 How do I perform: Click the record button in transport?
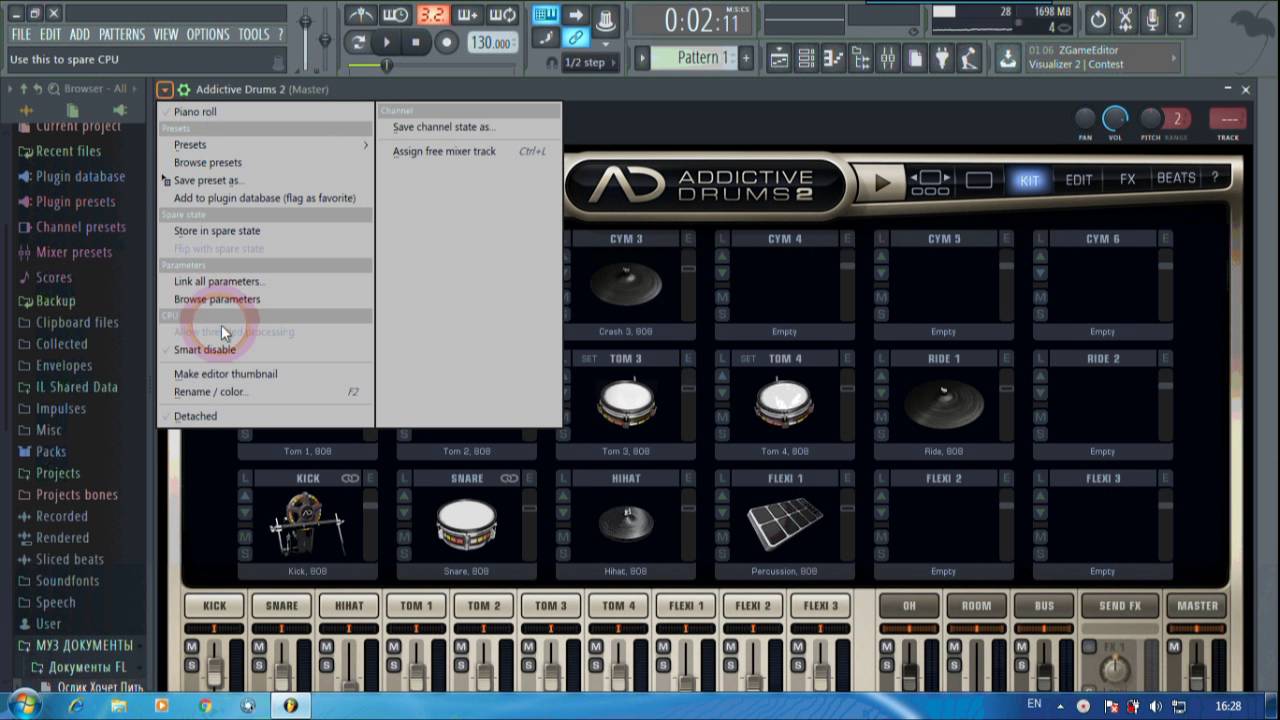pos(446,42)
